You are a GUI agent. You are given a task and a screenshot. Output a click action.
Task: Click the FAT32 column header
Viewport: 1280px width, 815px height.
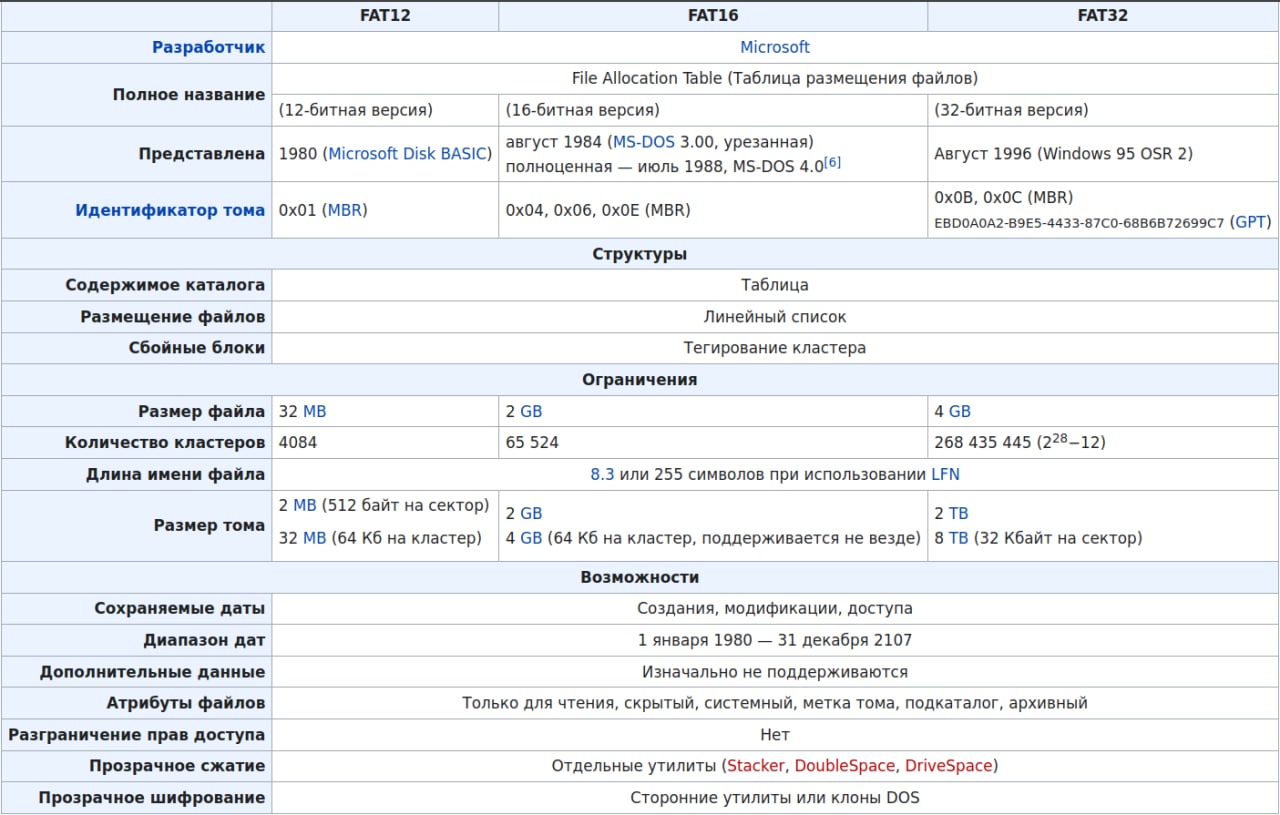pos(1103,15)
